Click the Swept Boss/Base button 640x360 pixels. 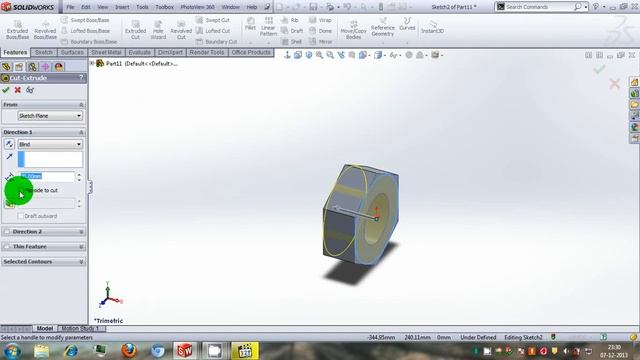click(85, 20)
